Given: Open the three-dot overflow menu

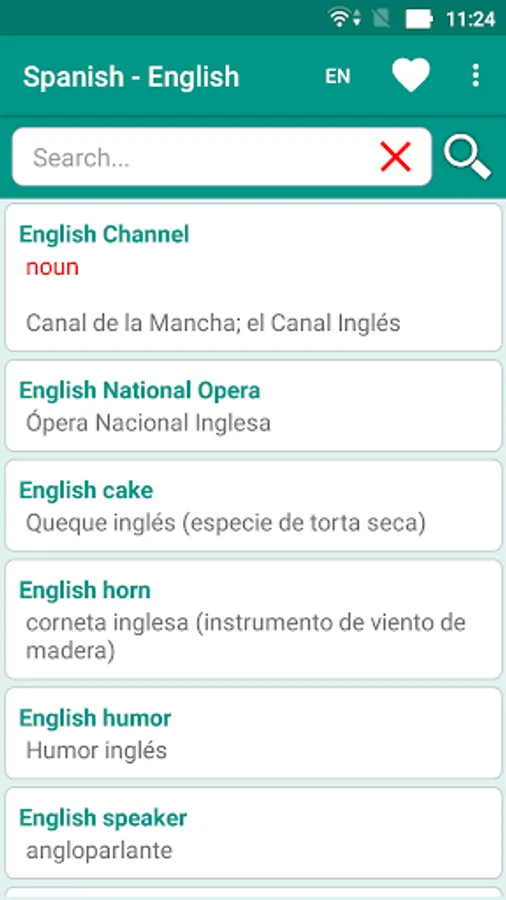Looking at the screenshot, I should click(x=475, y=75).
